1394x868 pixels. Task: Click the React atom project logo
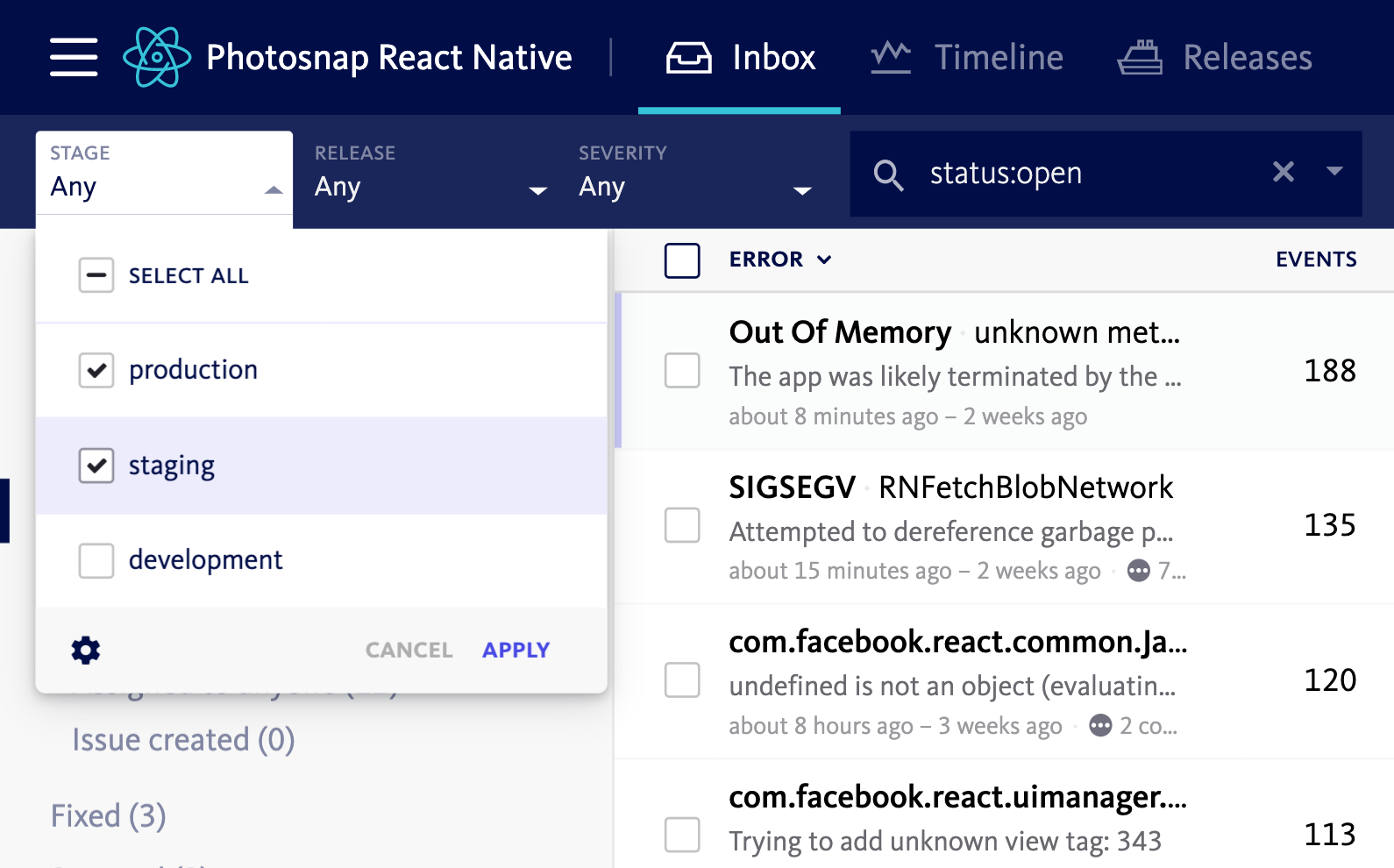157,57
